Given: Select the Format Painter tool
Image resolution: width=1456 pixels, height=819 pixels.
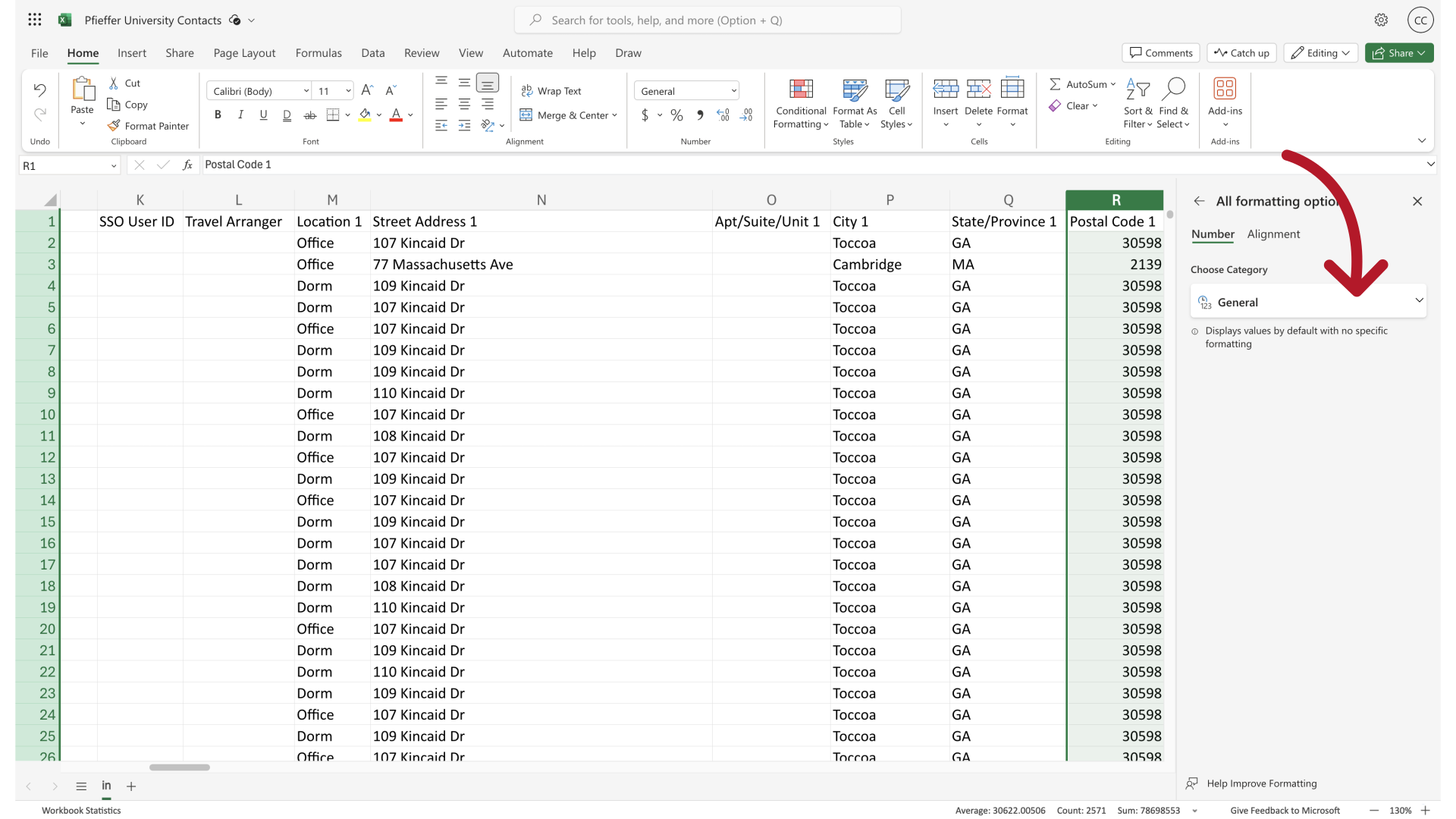Looking at the screenshot, I should click(149, 125).
